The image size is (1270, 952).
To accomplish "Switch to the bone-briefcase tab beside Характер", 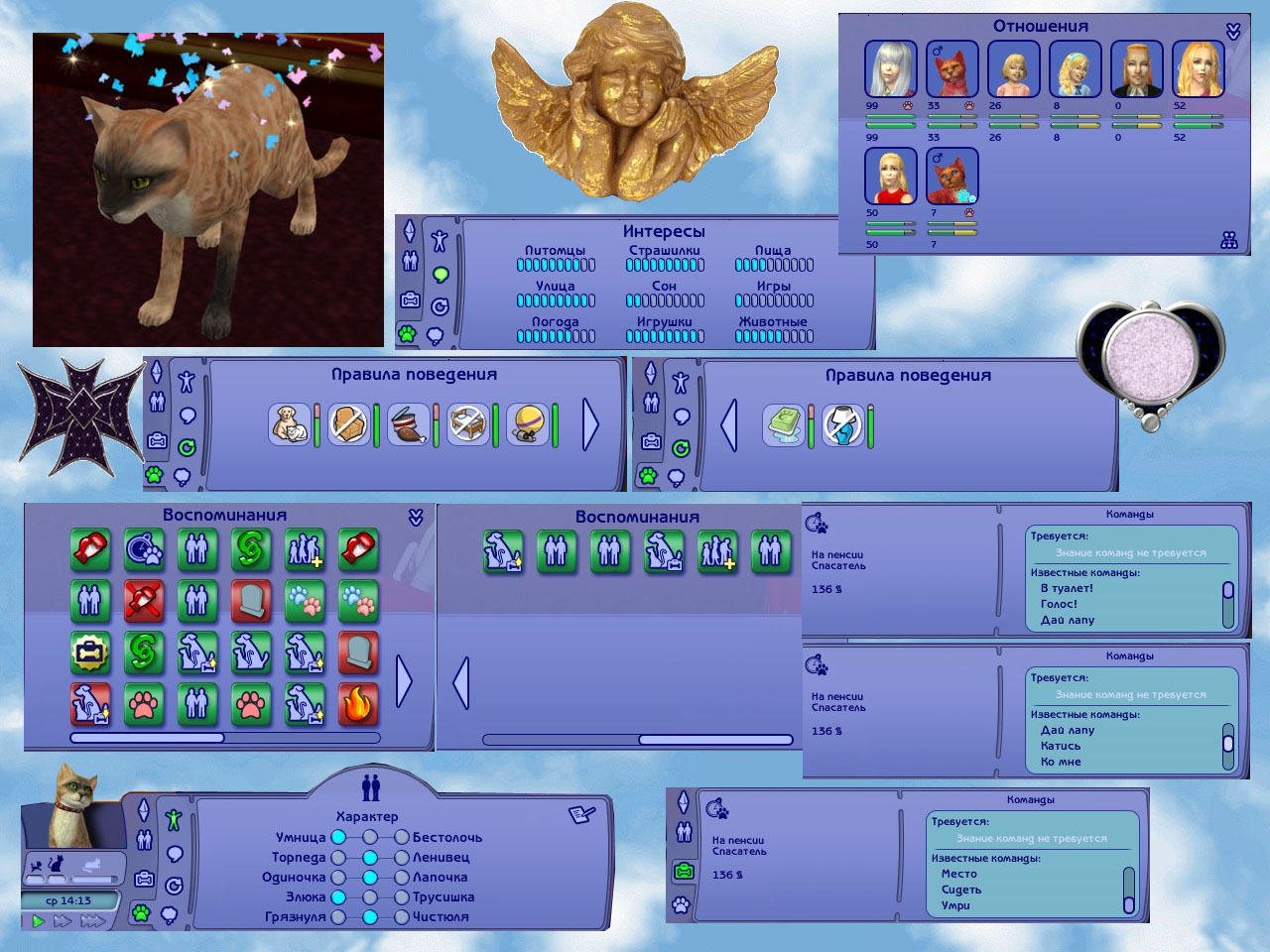I will coord(145,879).
